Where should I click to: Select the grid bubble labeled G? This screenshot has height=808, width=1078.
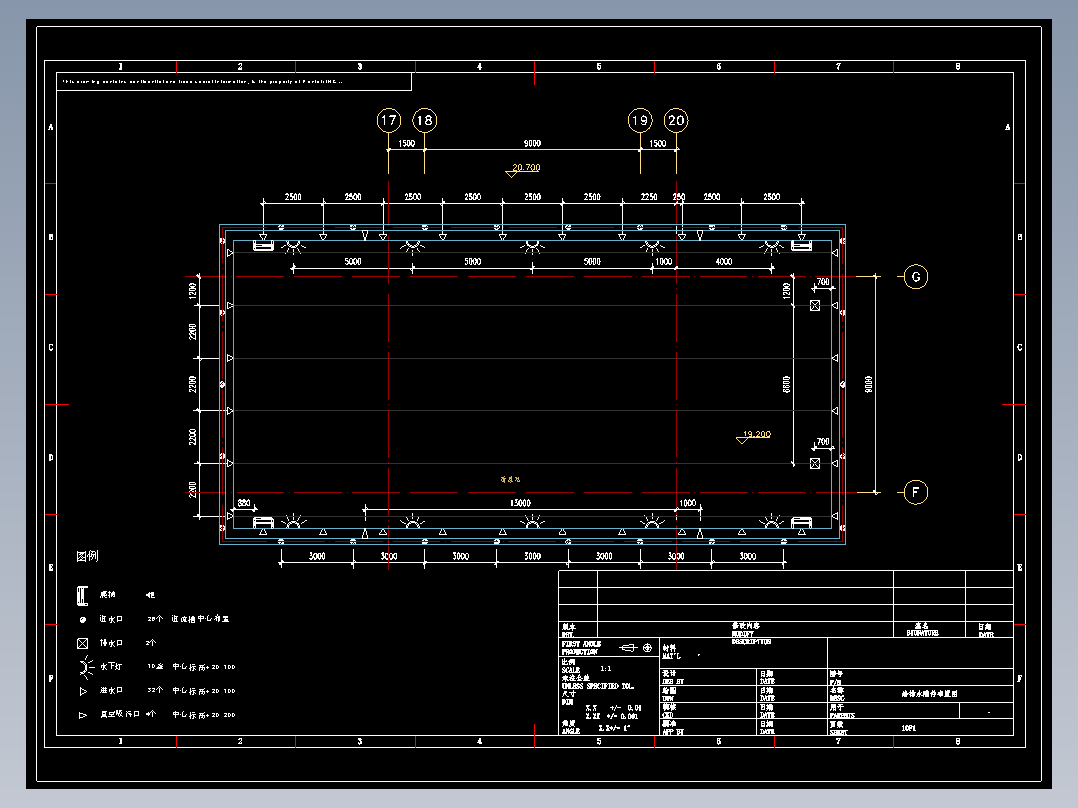[x=916, y=276]
